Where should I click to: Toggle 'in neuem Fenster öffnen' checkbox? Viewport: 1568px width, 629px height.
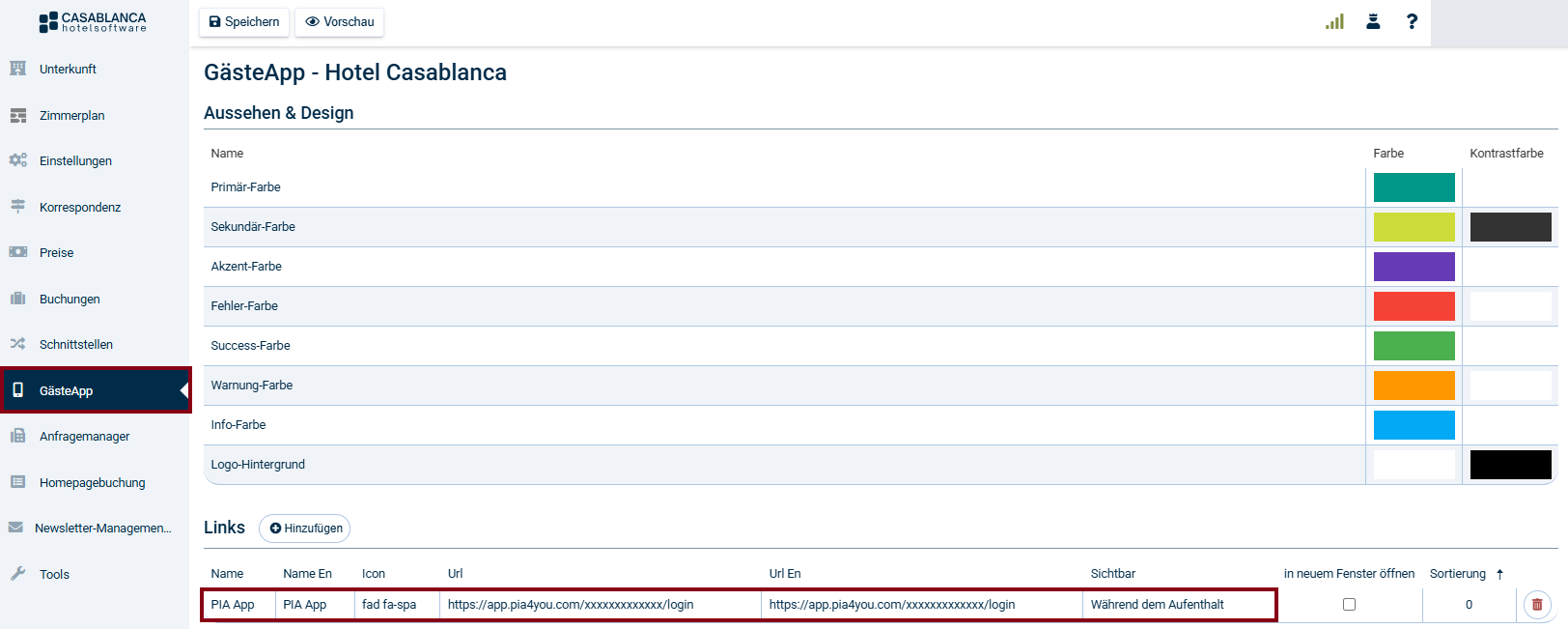click(1349, 605)
